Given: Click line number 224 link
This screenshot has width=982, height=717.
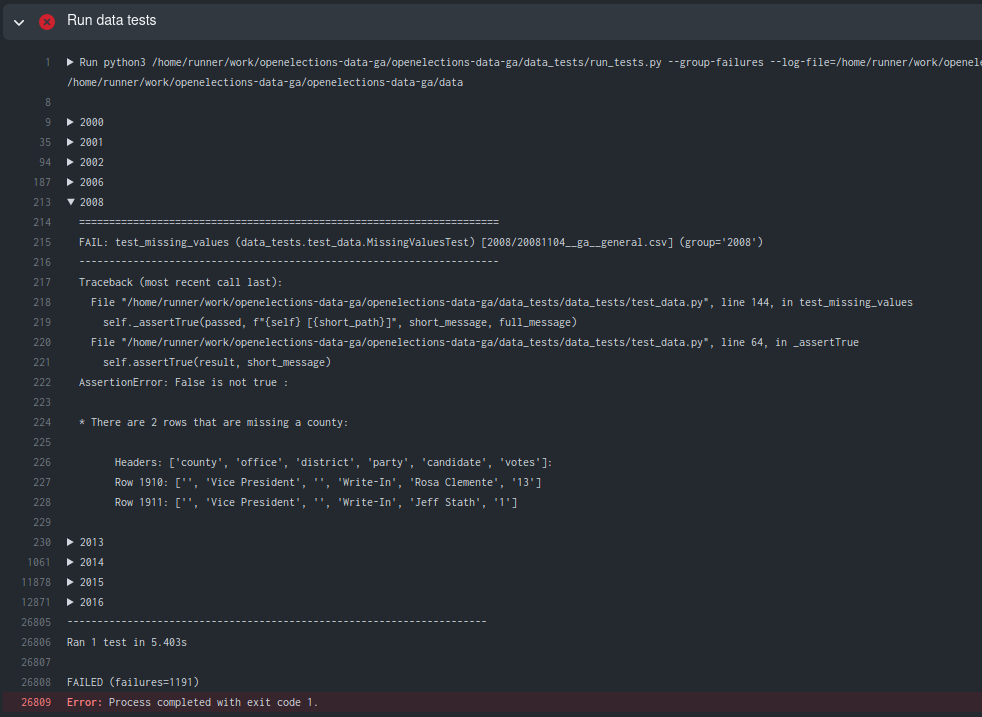Looking at the screenshot, I should (x=42, y=423).
